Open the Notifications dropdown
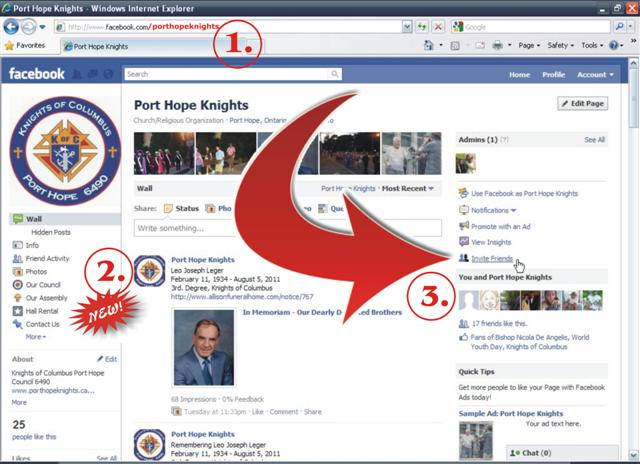The height and width of the screenshot is (464, 640). tap(493, 210)
